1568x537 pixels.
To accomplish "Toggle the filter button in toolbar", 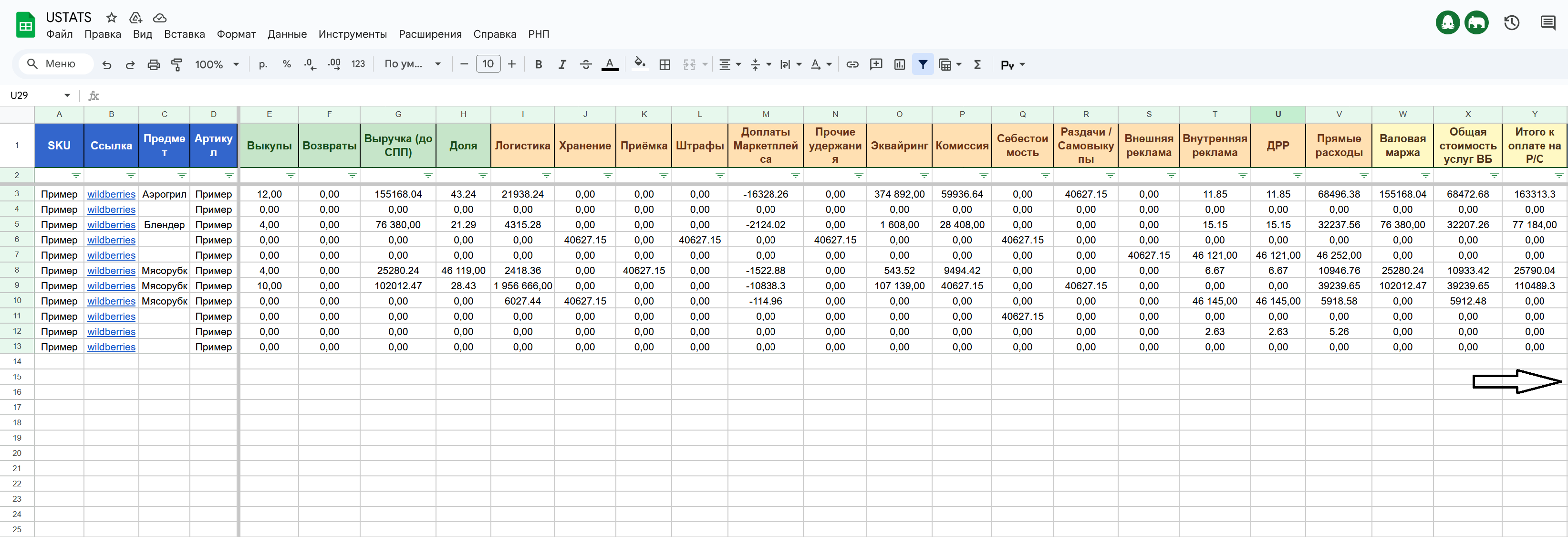I will click(923, 64).
